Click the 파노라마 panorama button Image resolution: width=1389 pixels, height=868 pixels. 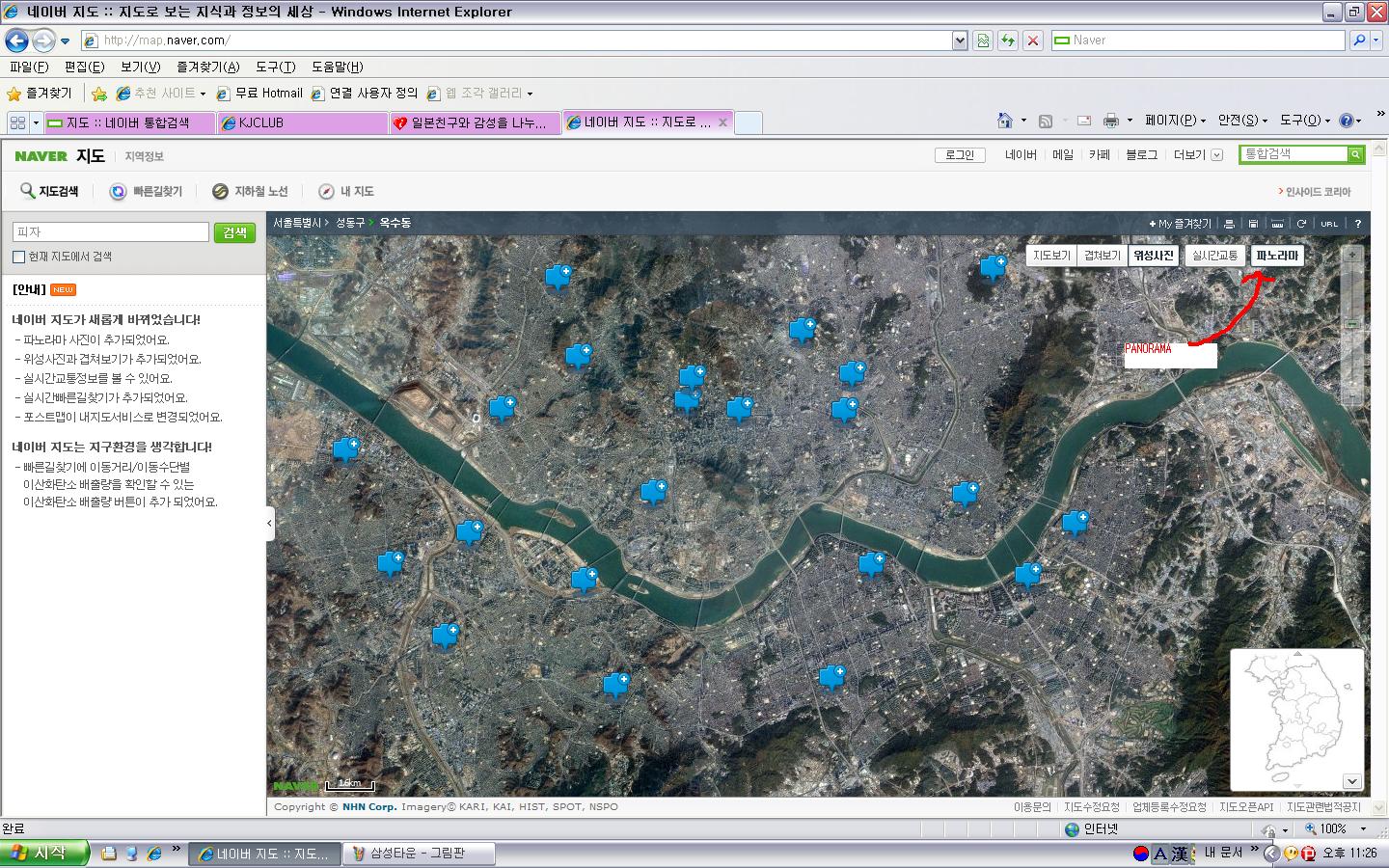[1277, 256]
